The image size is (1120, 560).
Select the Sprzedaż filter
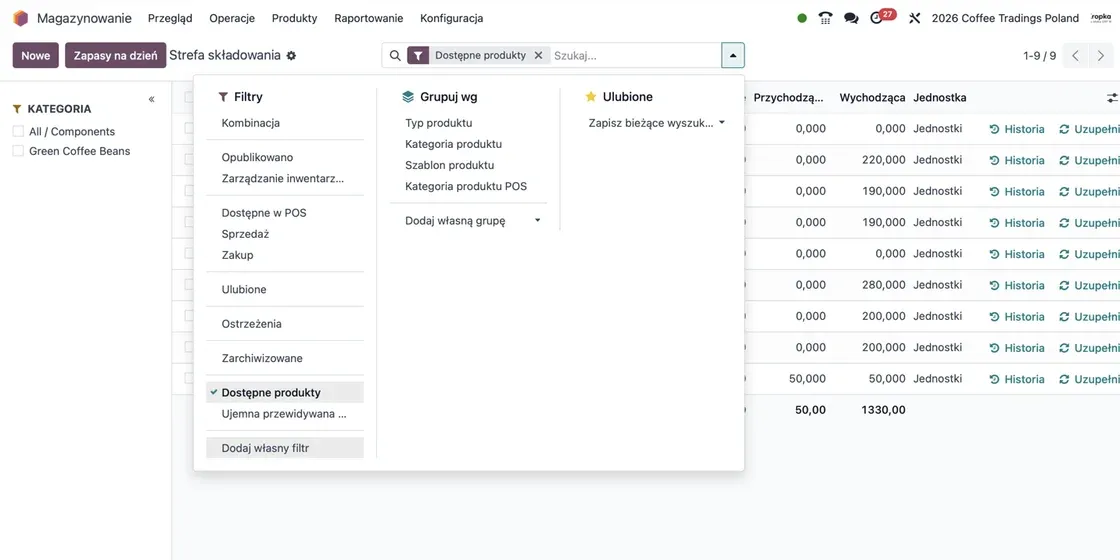point(285,234)
